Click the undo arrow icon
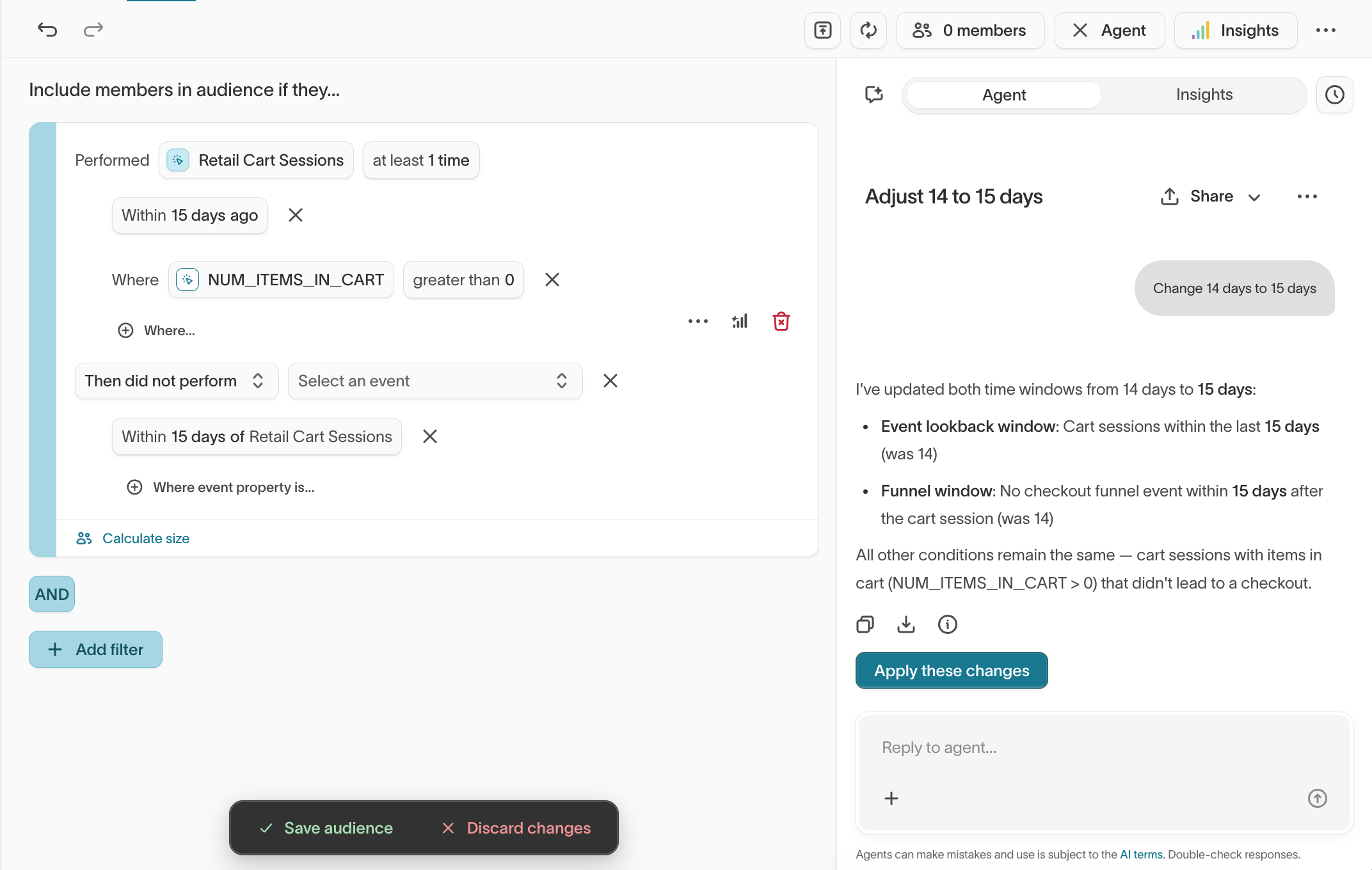The image size is (1372, 870). [x=47, y=29]
